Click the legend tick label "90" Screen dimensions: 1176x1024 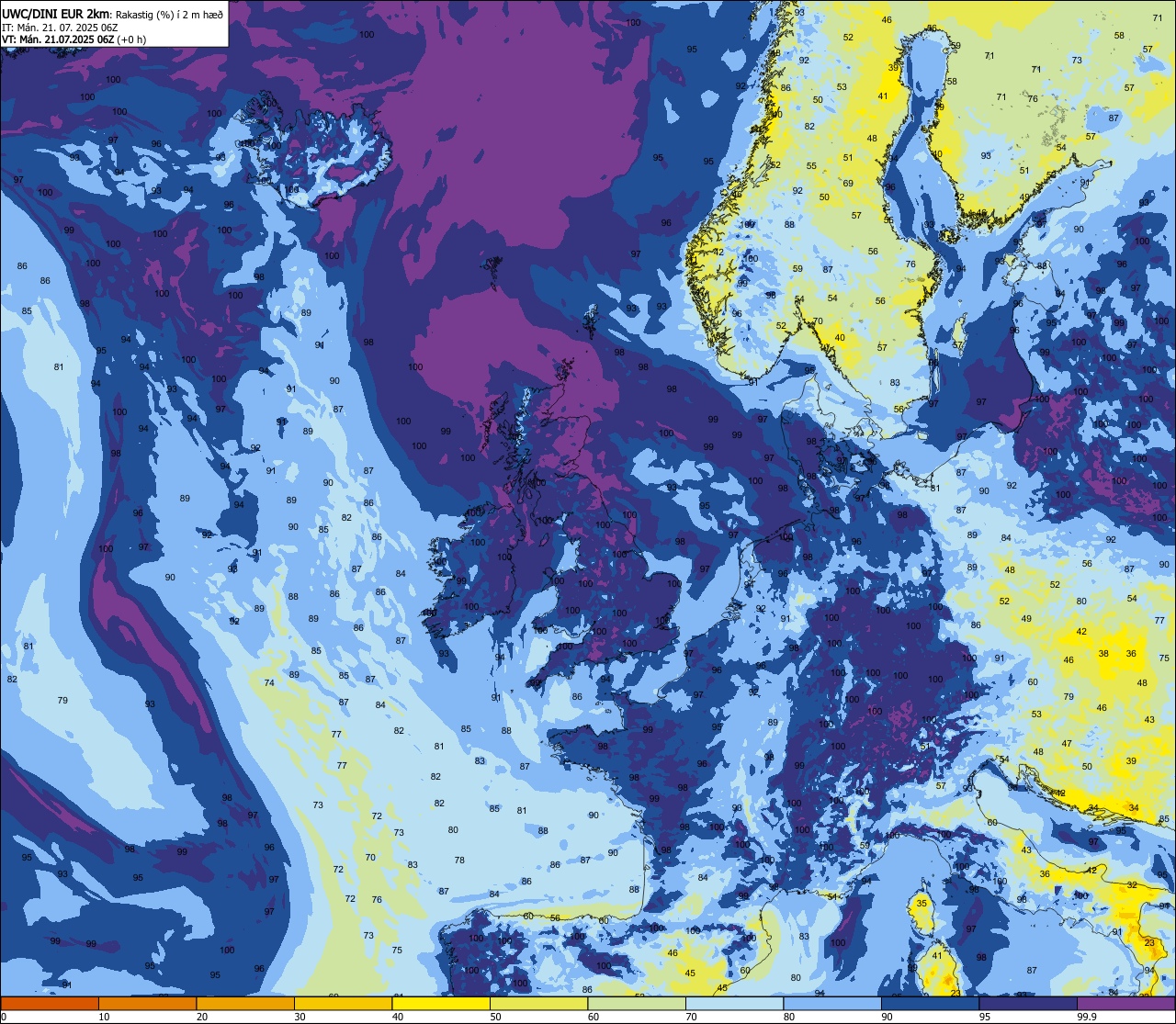point(887,1017)
